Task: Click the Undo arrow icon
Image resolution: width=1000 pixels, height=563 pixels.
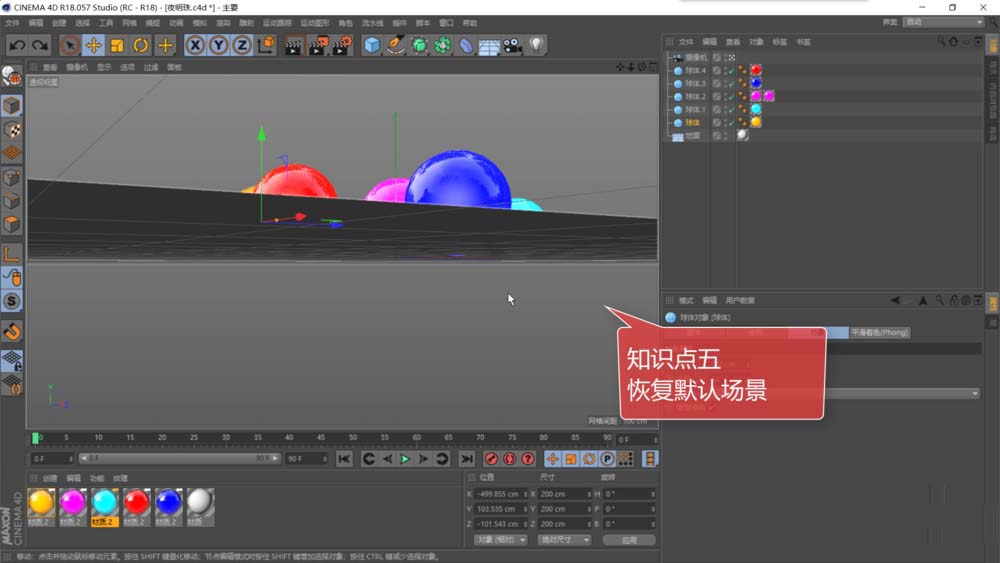Action: [17, 45]
